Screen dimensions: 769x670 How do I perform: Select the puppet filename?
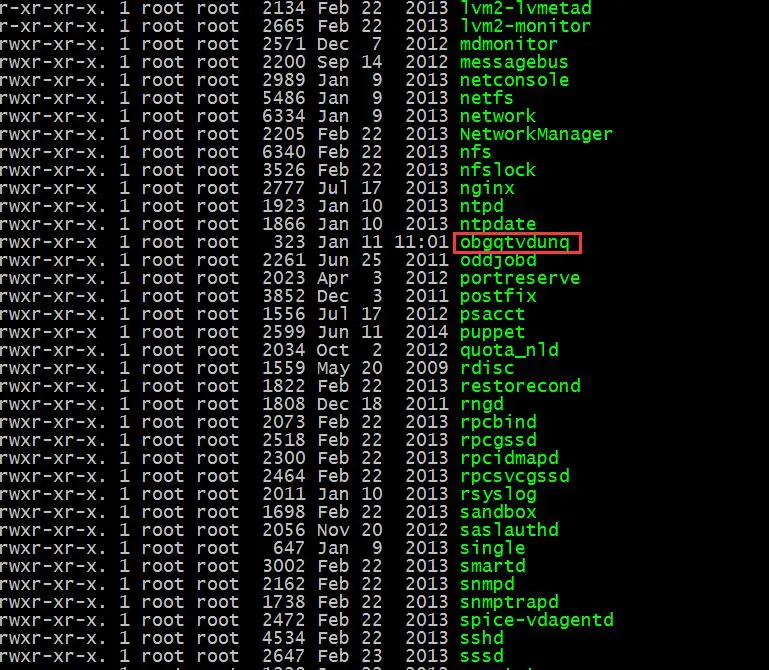492,333
